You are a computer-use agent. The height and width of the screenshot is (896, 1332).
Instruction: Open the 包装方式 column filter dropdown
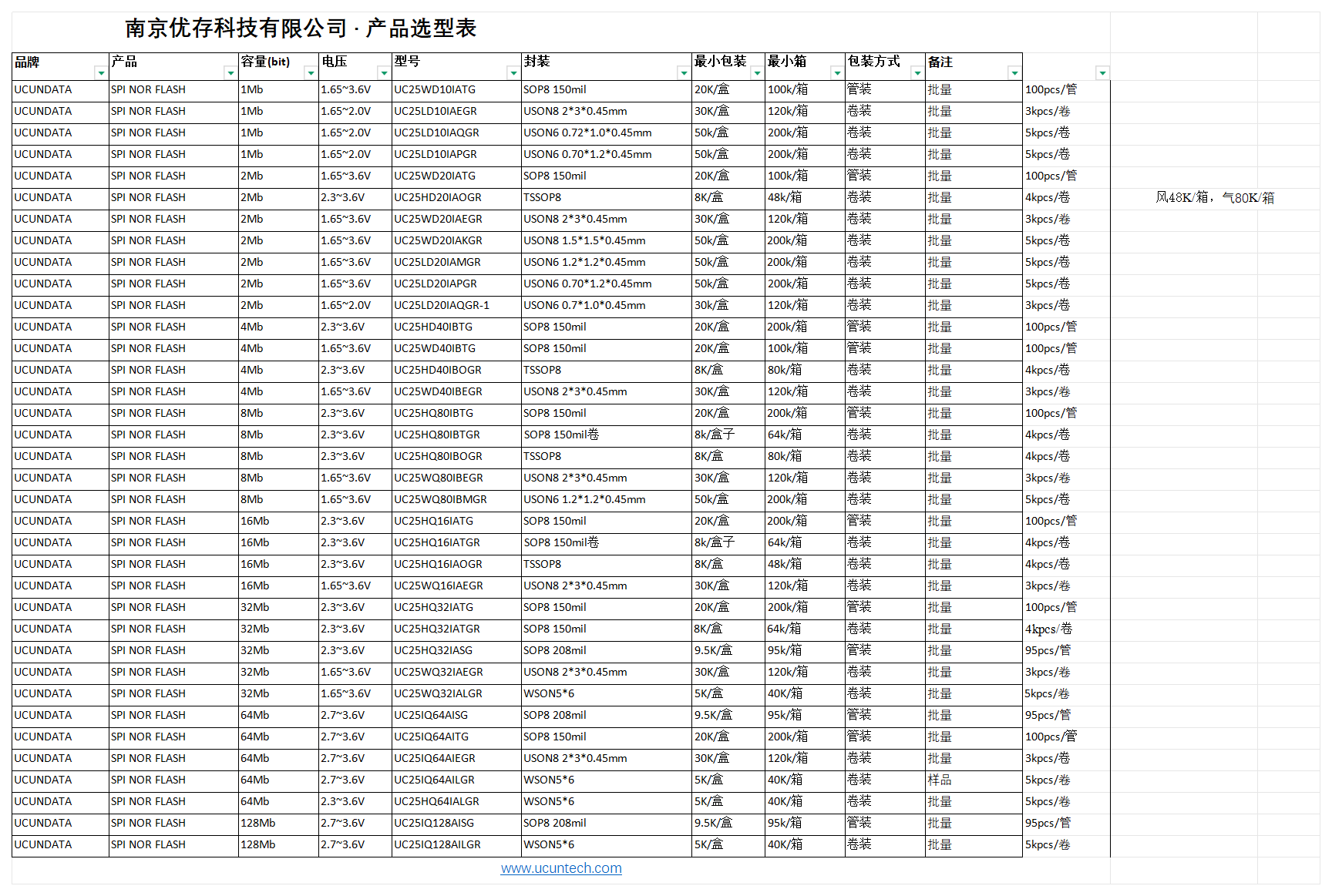click(x=917, y=73)
